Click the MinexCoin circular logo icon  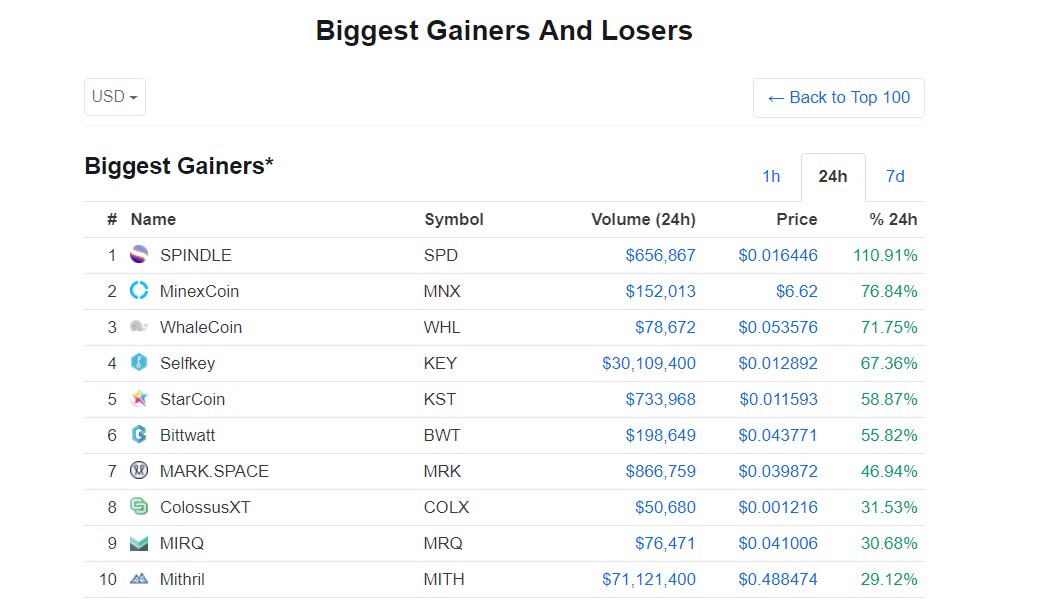[x=138, y=290]
